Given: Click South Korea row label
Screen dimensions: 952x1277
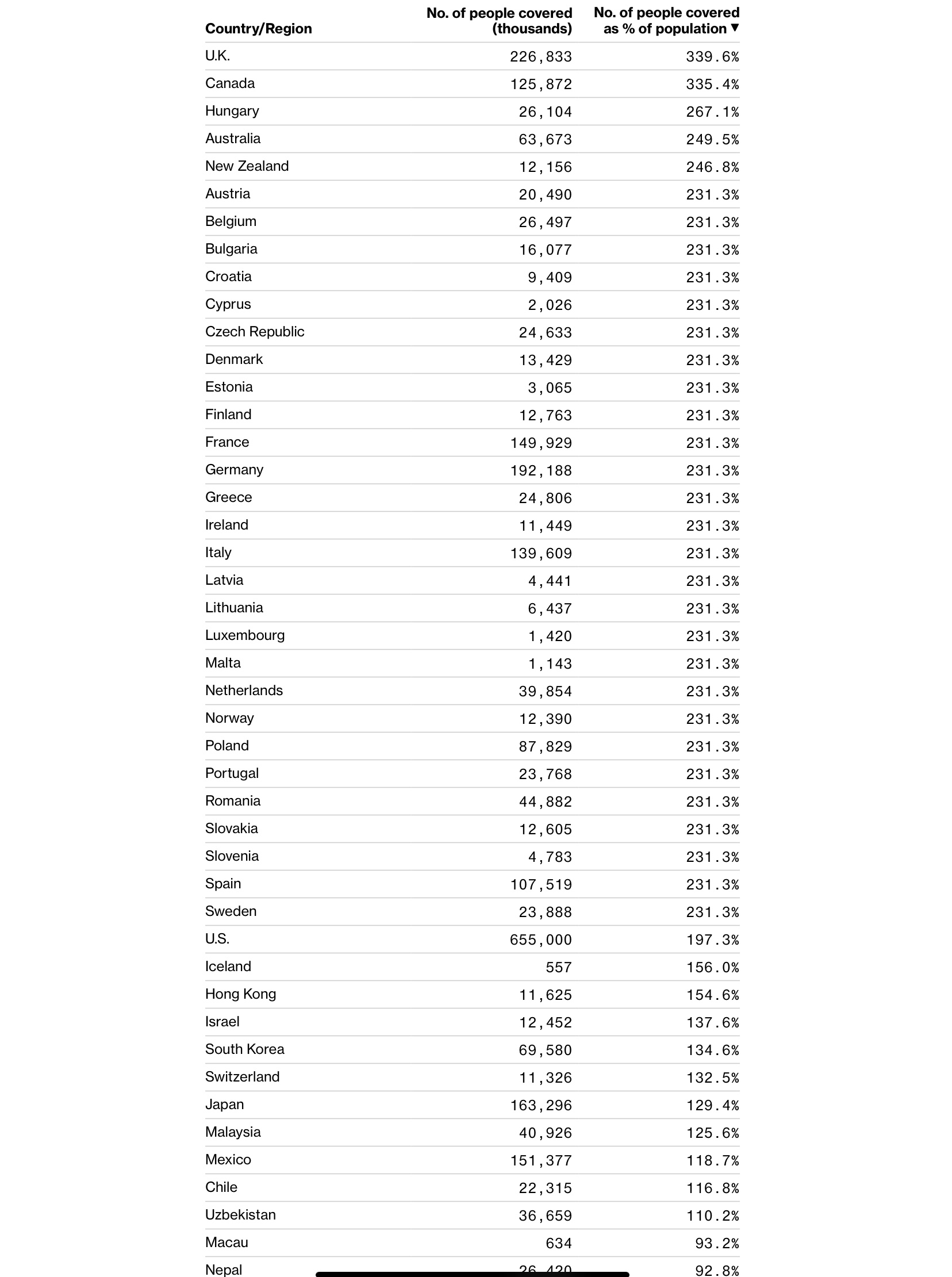Looking at the screenshot, I should click(x=245, y=1049).
